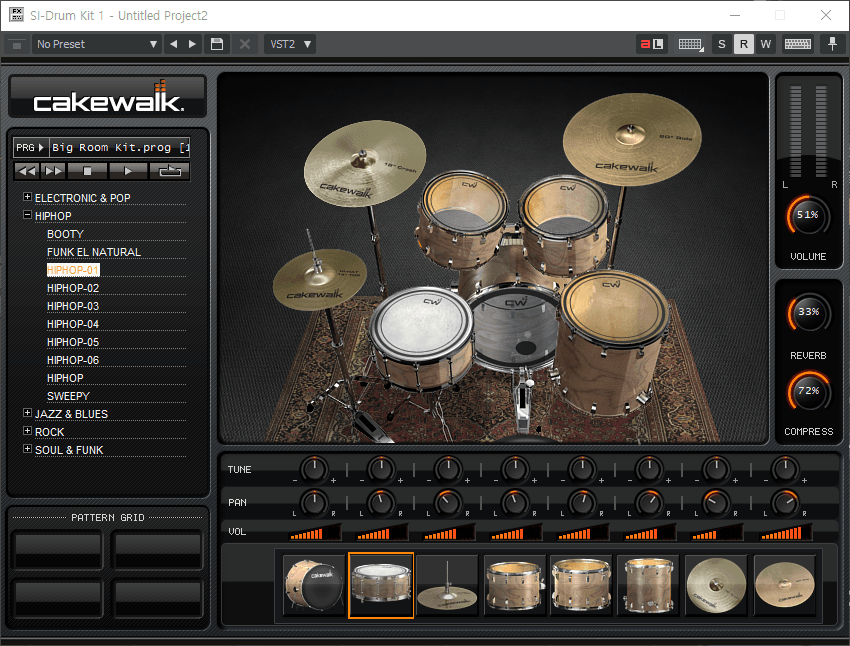Click the rewind transport icon
Viewport: 850px width, 646px height.
coord(28,170)
